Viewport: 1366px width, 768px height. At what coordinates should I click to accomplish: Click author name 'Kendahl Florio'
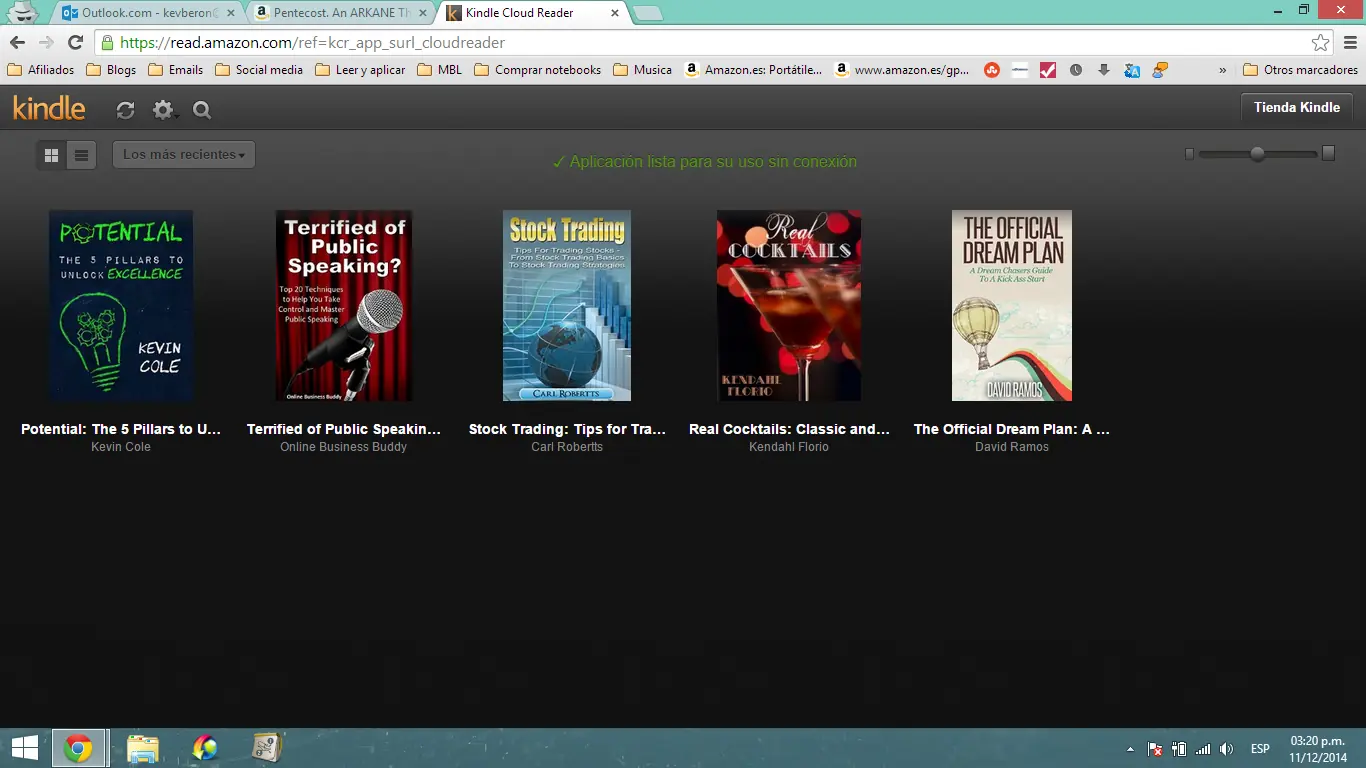click(789, 447)
